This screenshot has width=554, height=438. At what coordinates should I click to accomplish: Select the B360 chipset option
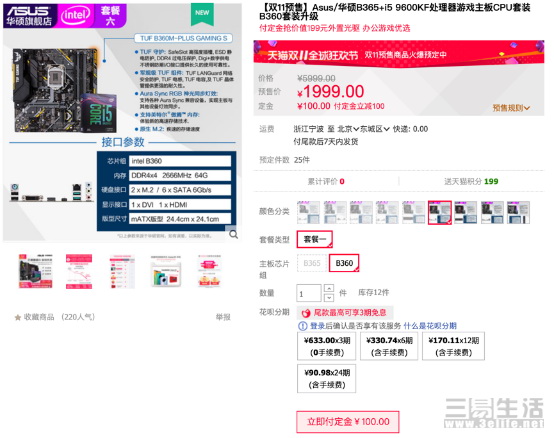pyautogui.click(x=344, y=263)
